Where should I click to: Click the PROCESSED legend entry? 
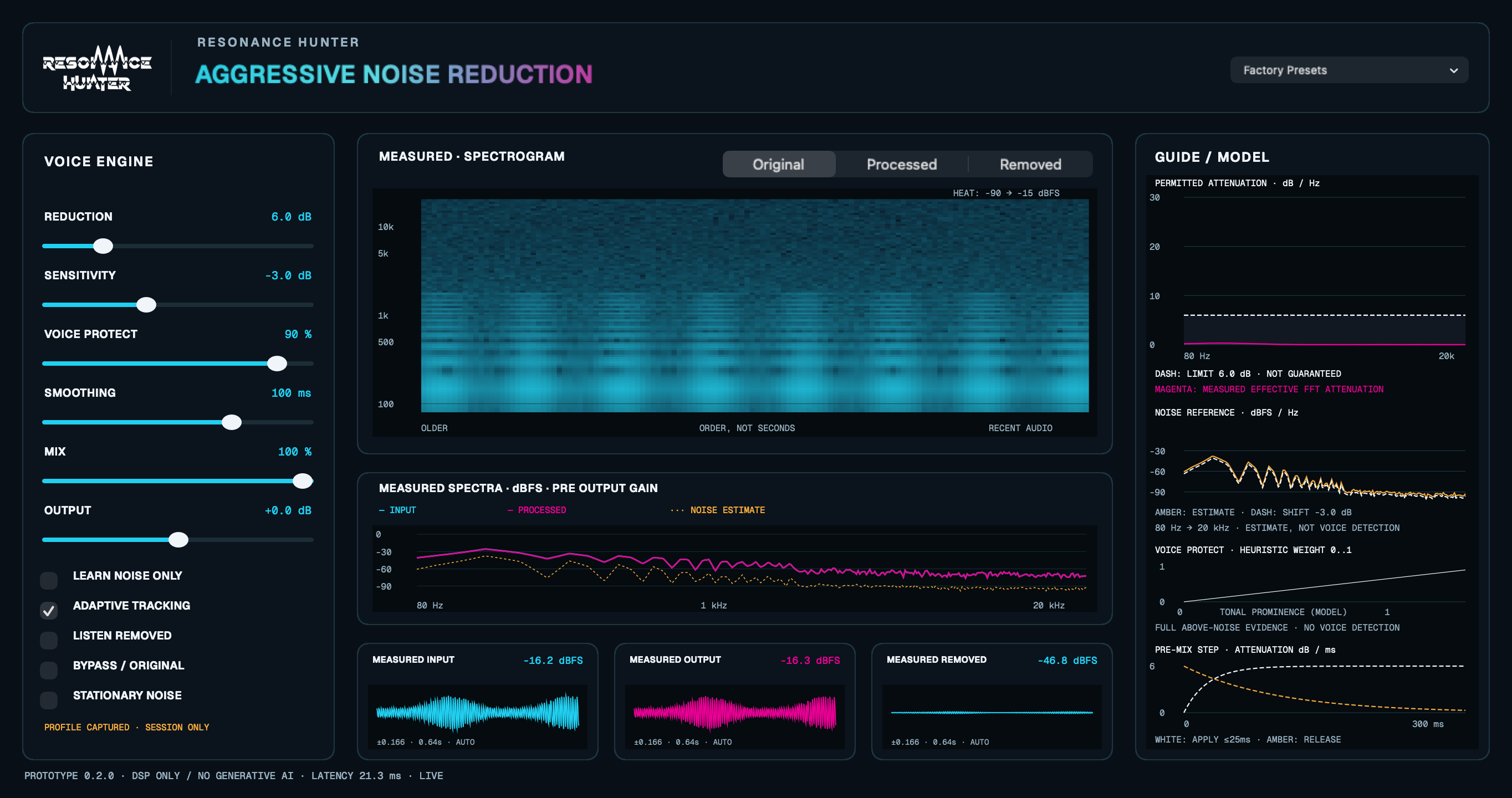click(x=537, y=510)
